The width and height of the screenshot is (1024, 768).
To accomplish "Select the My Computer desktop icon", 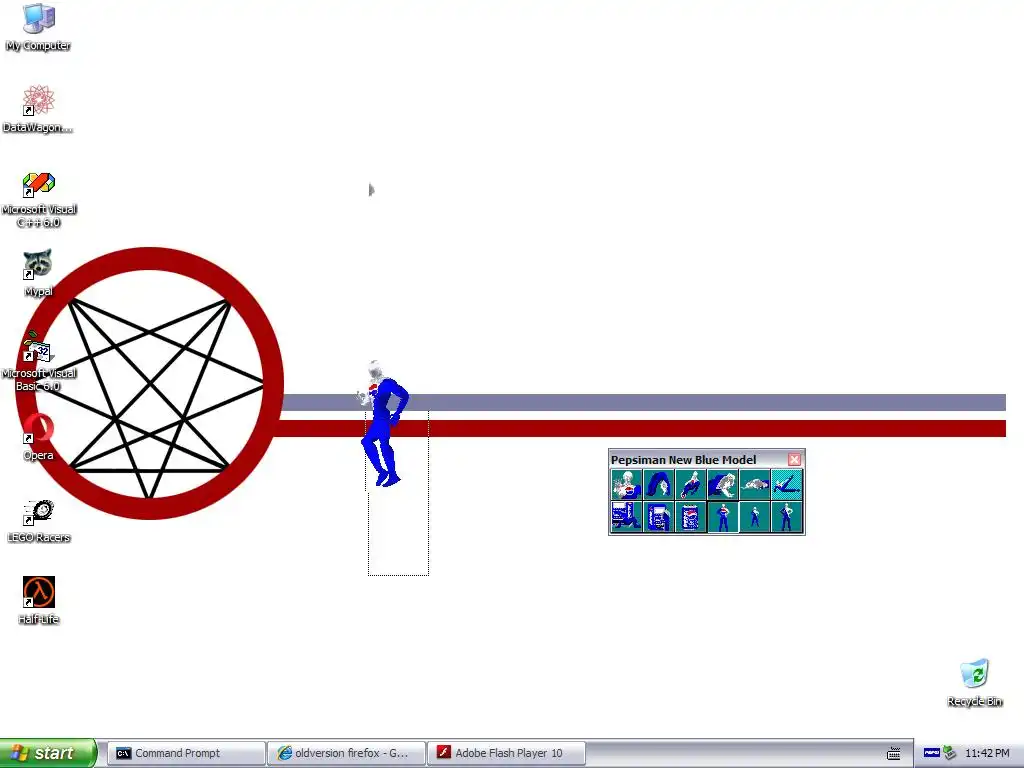I will (x=39, y=27).
